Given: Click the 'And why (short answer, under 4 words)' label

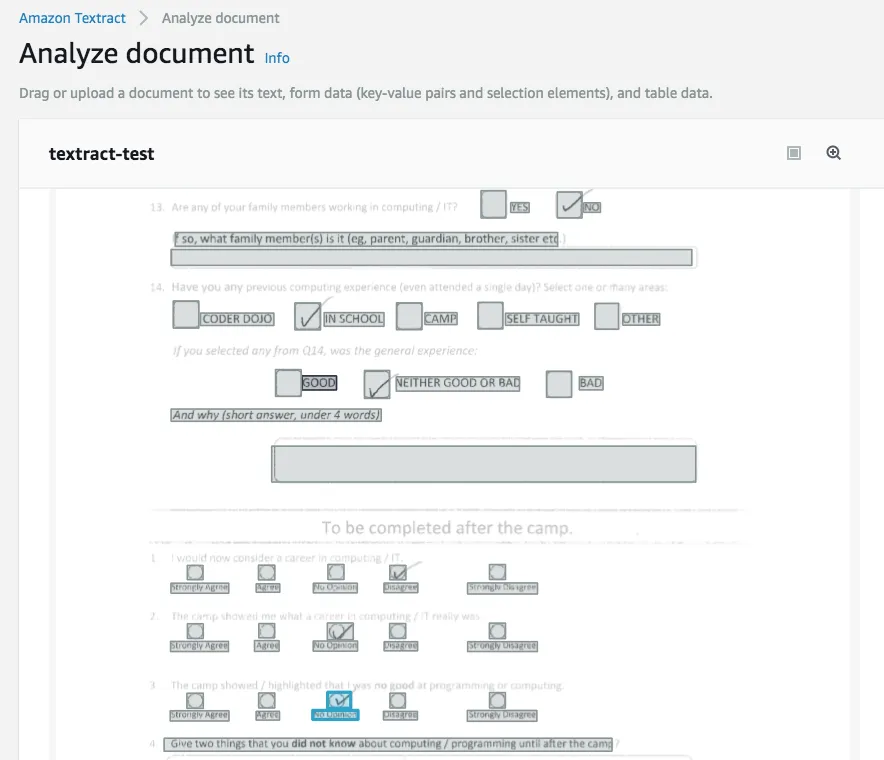Looking at the screenshot, I should tap(276, 415).
